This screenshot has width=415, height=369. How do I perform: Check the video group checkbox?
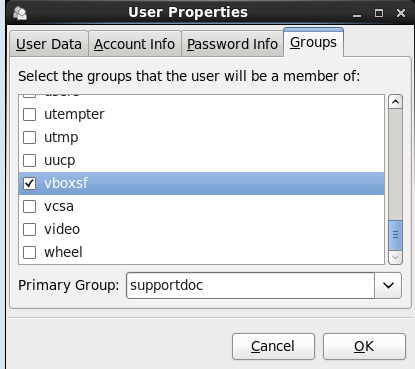coord(29,229)
